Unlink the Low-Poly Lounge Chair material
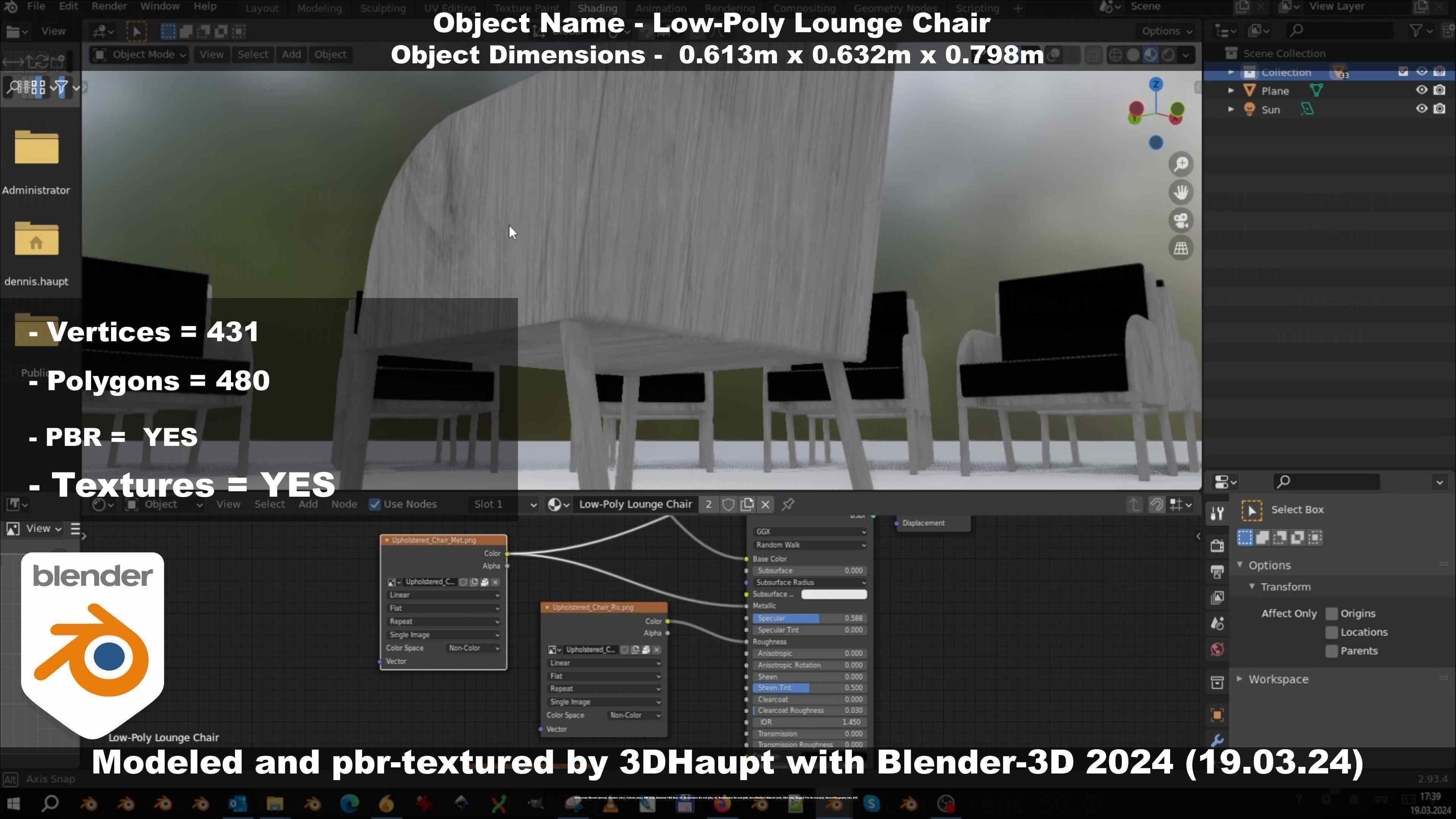 (x=765, y=505)
